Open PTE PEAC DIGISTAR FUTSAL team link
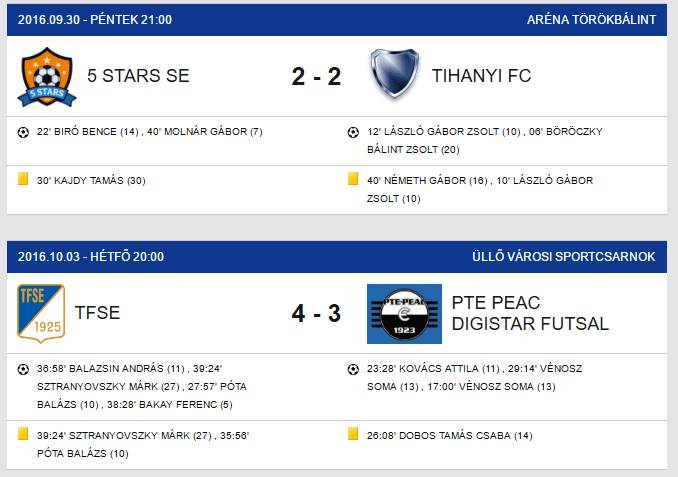This screenshot has height=477, width=678. point(530,313)
